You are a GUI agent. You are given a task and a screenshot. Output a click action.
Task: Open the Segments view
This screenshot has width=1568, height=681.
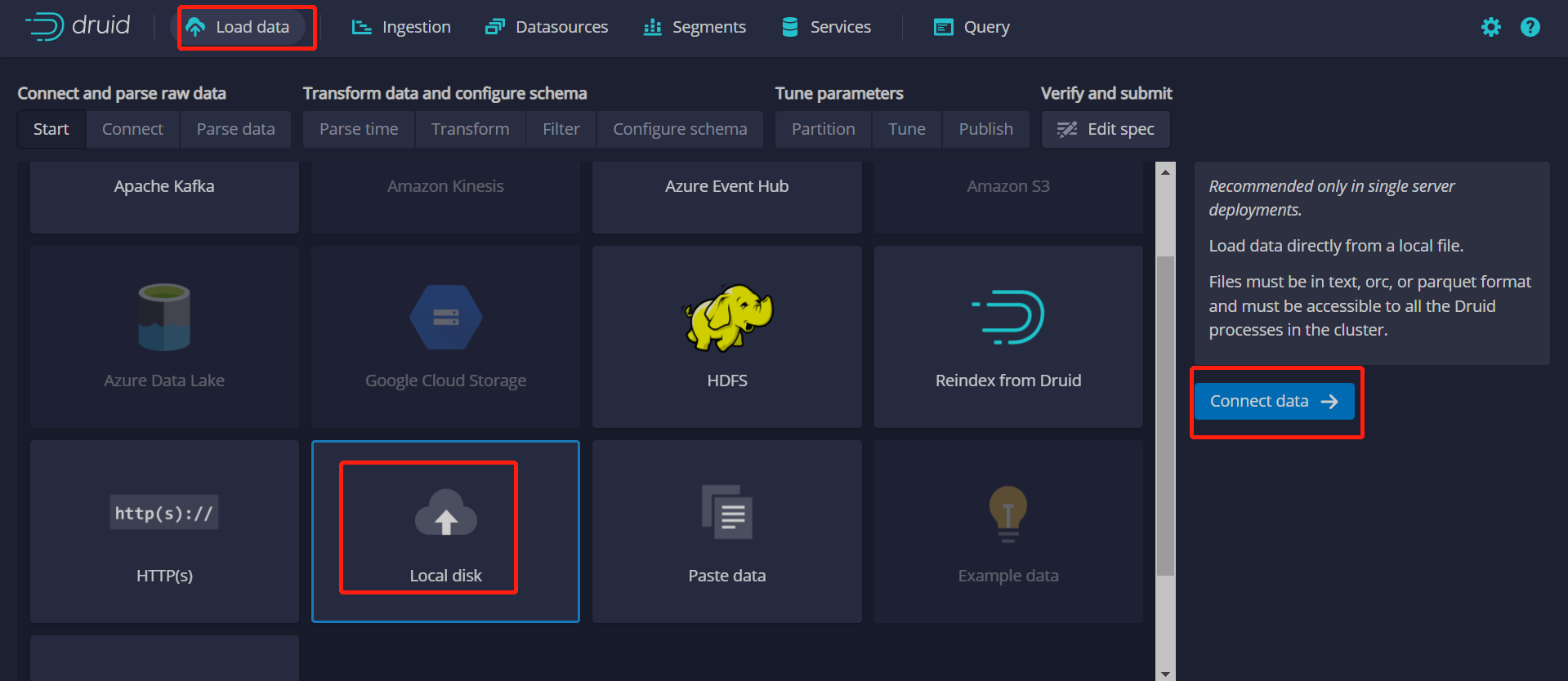coord(695,27)
